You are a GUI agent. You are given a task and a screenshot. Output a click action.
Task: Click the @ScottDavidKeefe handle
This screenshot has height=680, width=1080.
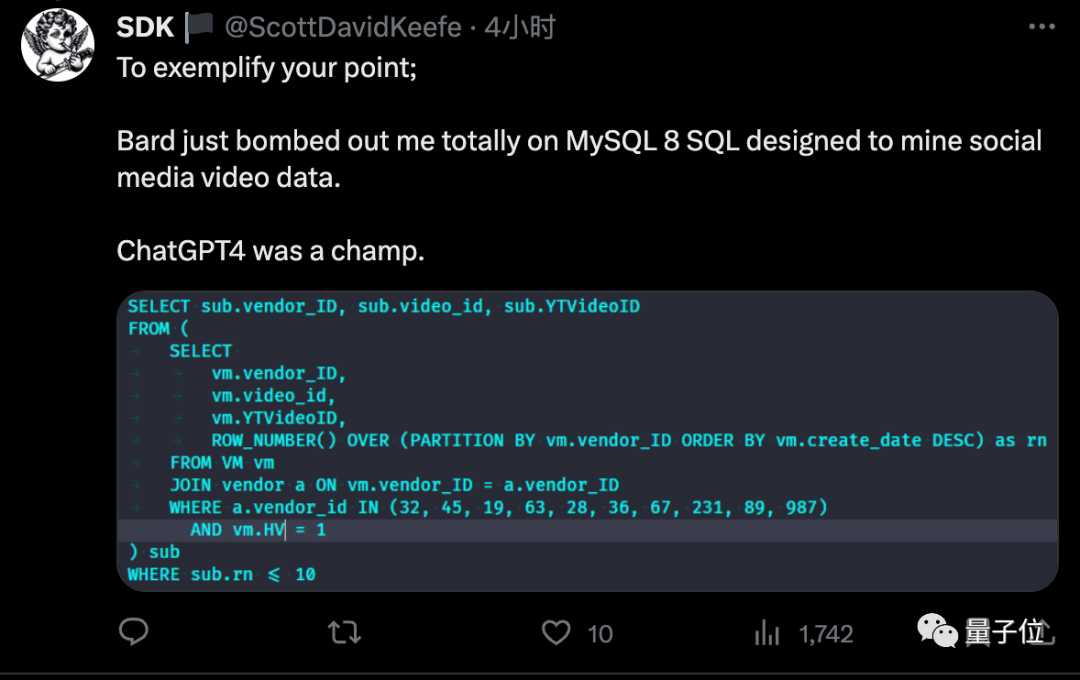click(343, 27)
